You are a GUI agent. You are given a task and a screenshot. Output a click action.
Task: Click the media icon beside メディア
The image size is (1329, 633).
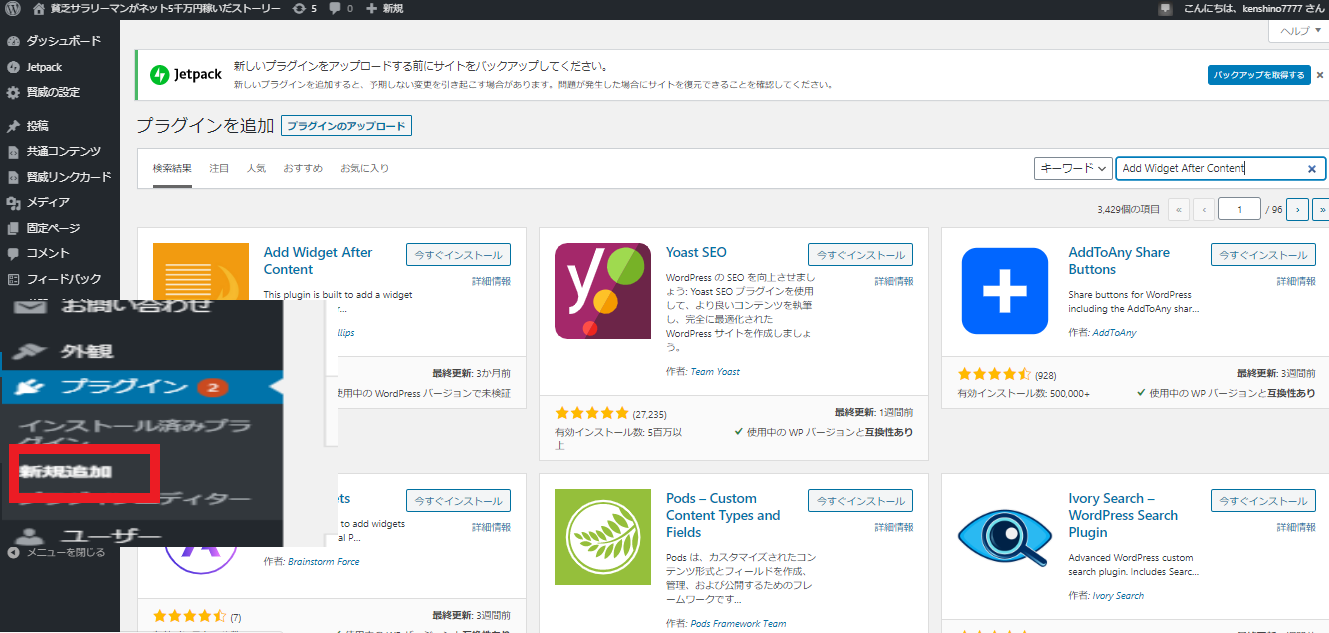(13, 202)
